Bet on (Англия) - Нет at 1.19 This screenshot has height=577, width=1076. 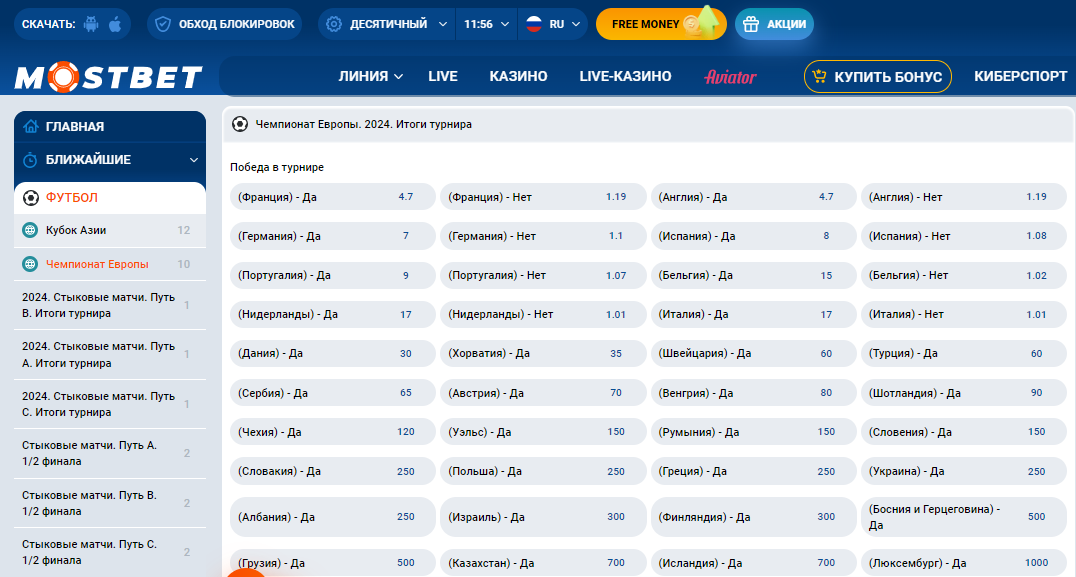(x=963, y=197)
